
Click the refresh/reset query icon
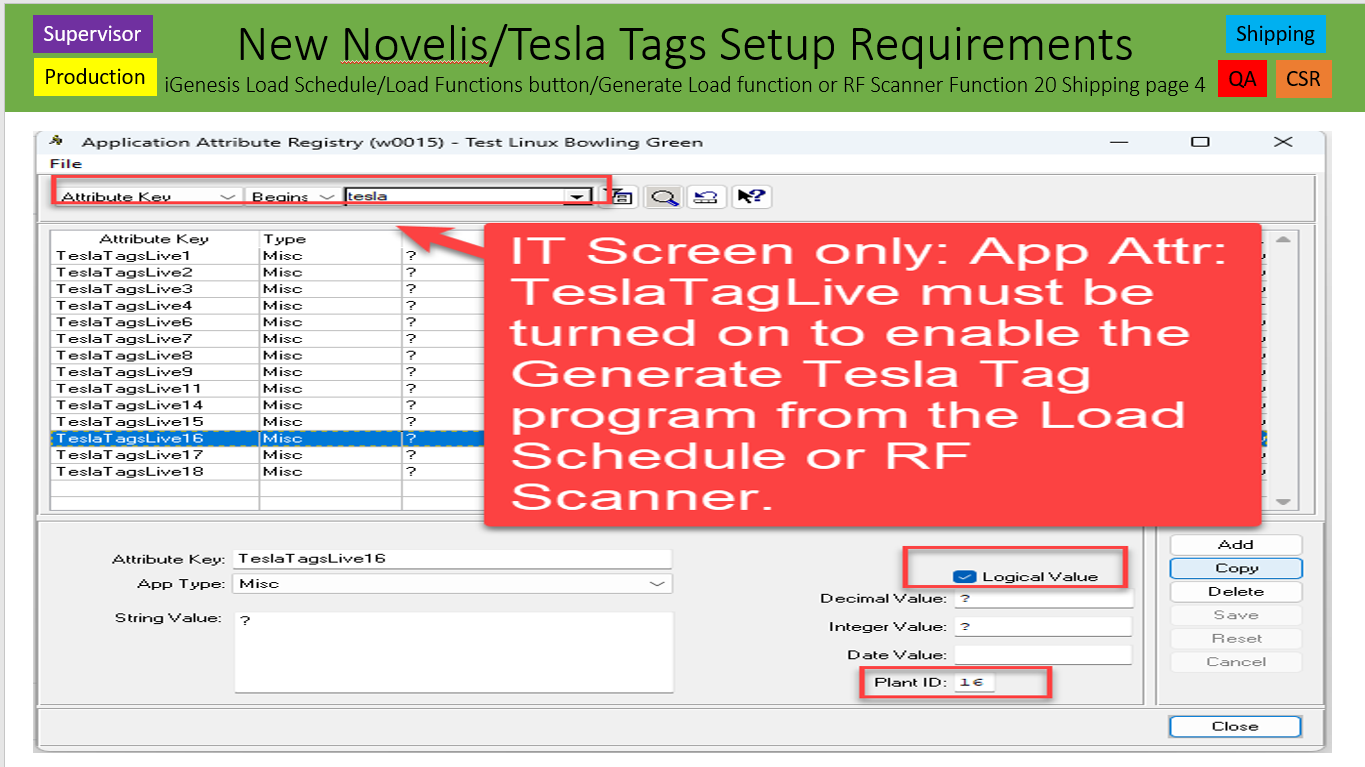click(x=706, y=196)
